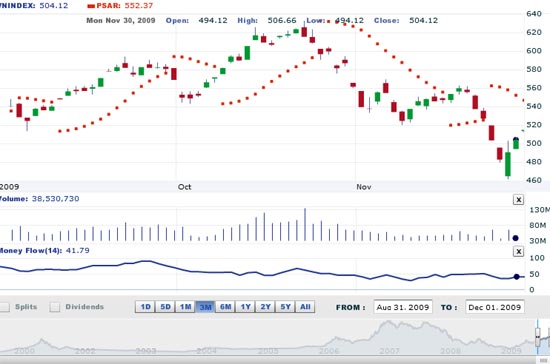The width and height of the screenshot is (550, 364).
Task: Select the 1D time range
Action: click(x=145, y=307)
